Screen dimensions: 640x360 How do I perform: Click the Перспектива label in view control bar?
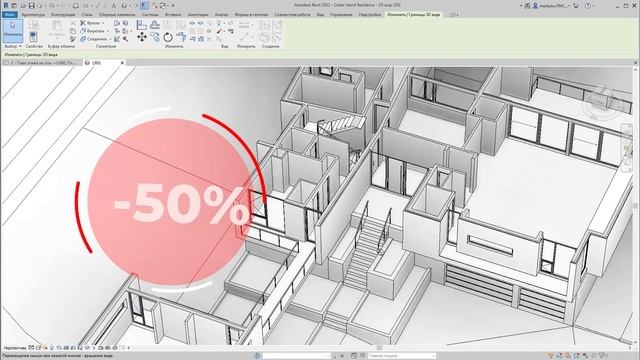[15, 348]
